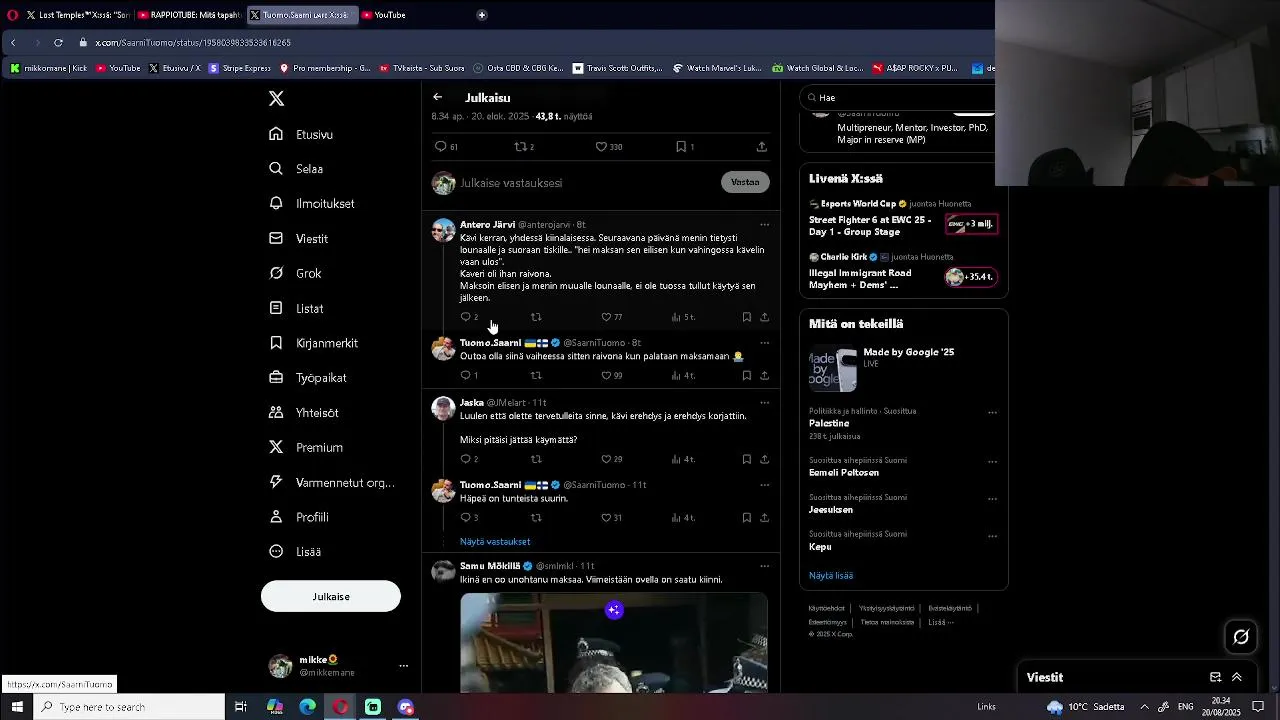Open more options on Tuomo.Saarni 8t reply
This screenshot has height=720, width=1280.
click(765, 343)
